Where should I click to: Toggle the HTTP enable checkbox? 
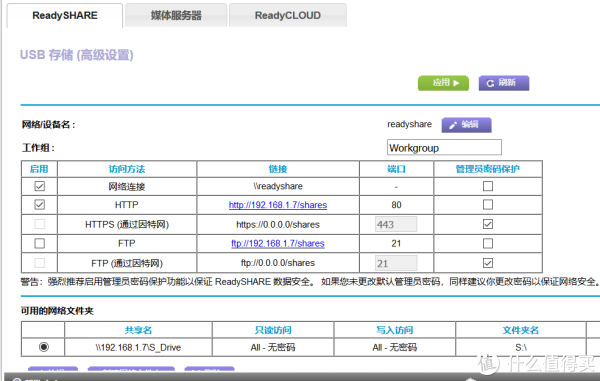39,205
